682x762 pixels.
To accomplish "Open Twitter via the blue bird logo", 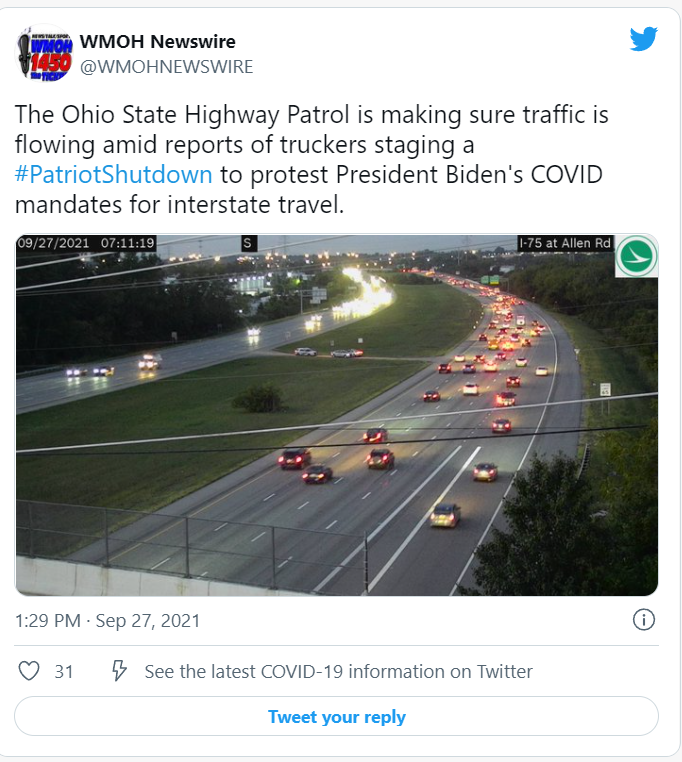I will [x=643, y=40].
